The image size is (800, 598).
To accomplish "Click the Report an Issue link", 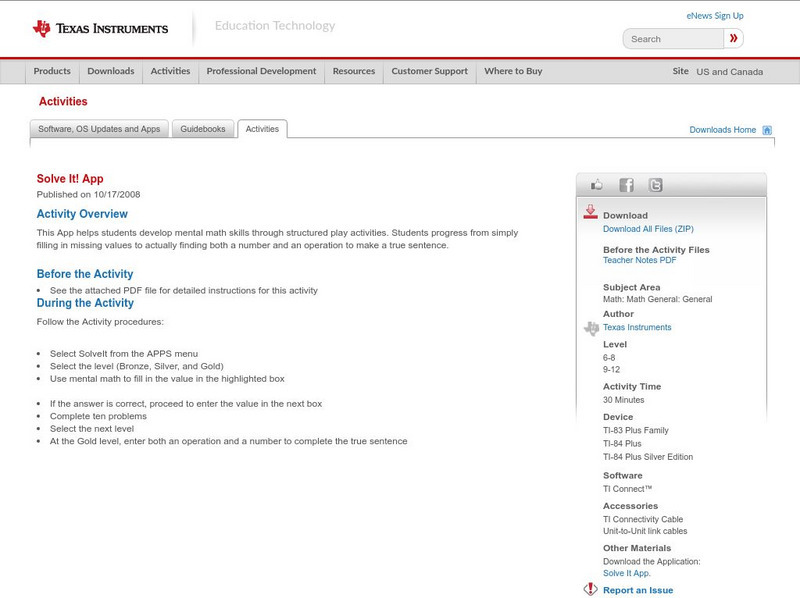I will click(x=638, y=590).
